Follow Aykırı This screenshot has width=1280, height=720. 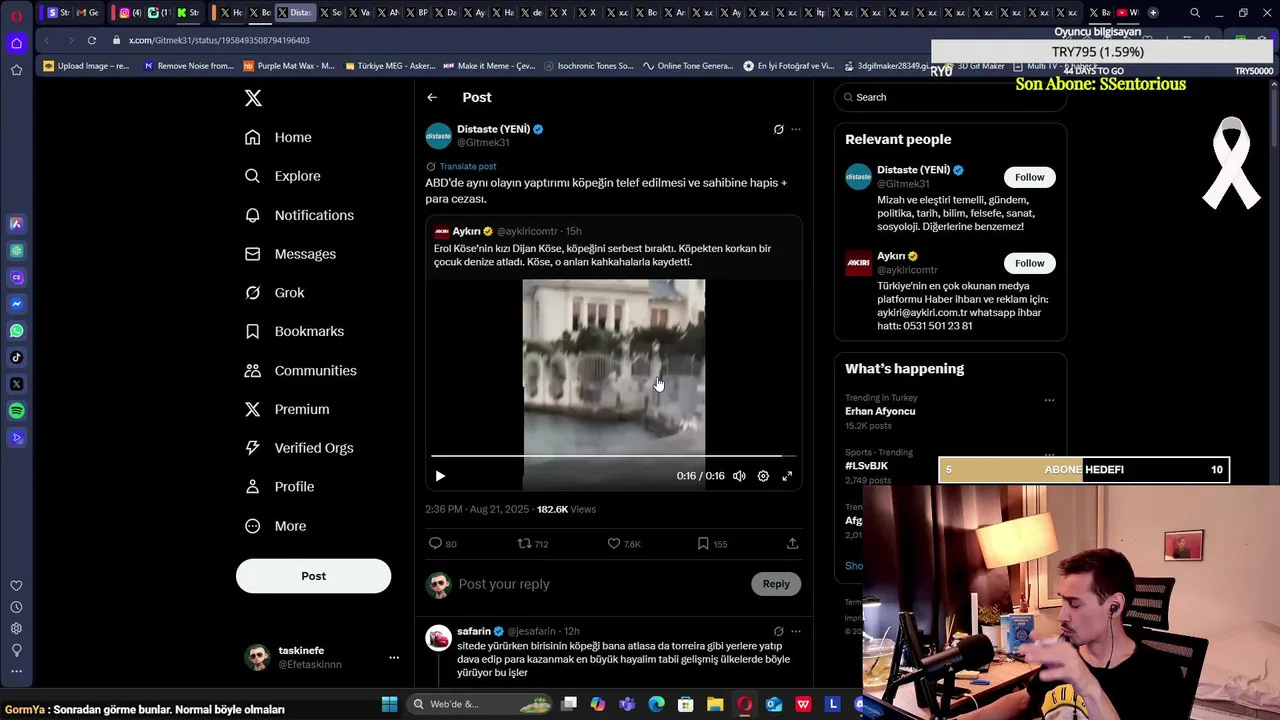pyautogui.click(x=1029, y=263)
